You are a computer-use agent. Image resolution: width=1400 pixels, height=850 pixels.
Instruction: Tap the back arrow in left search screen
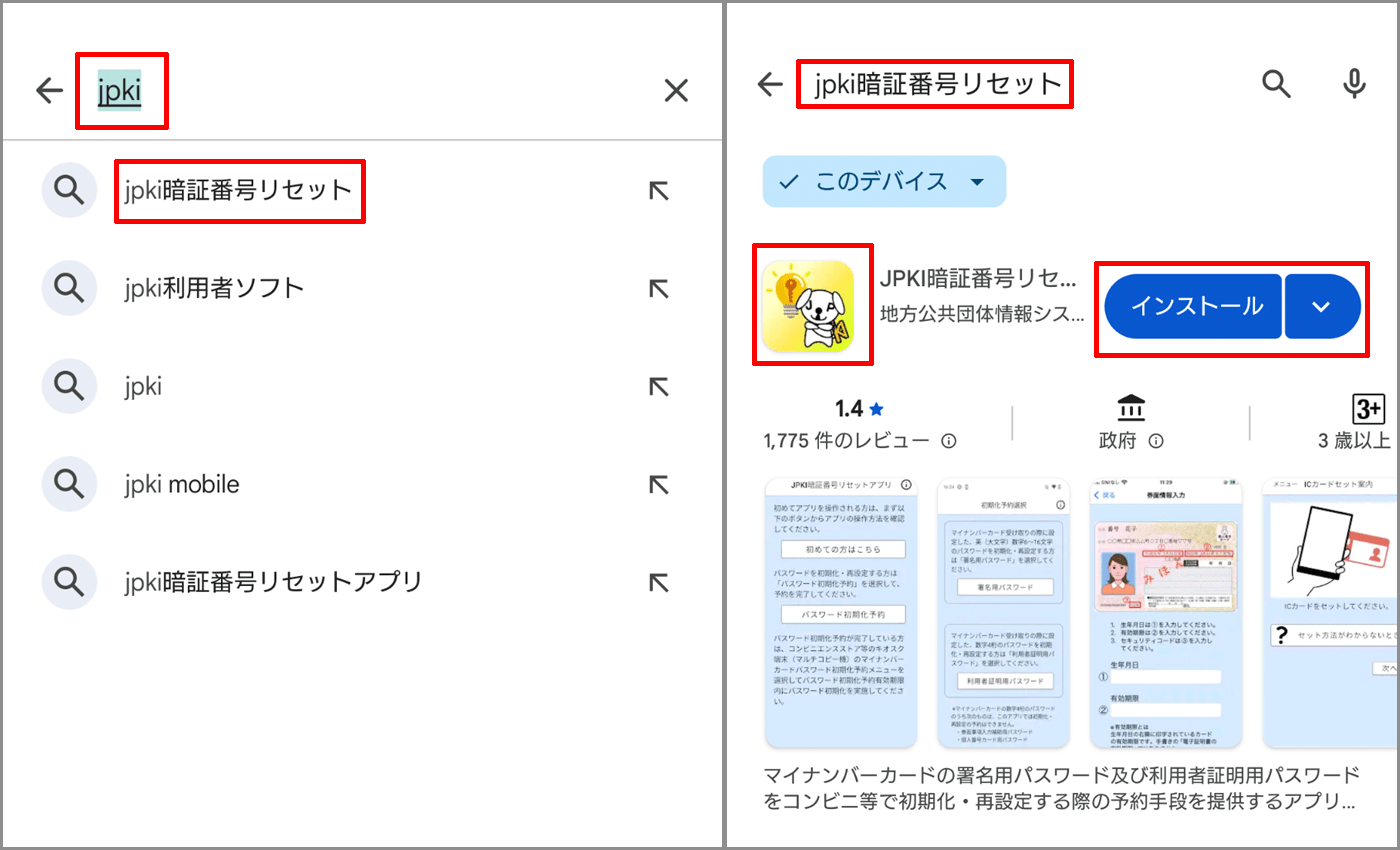[x=49, y=91]
